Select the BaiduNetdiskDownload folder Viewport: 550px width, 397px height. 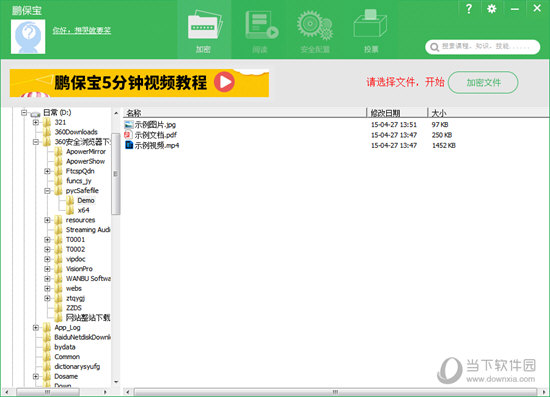pyautogui.click(x=82, y=337)
